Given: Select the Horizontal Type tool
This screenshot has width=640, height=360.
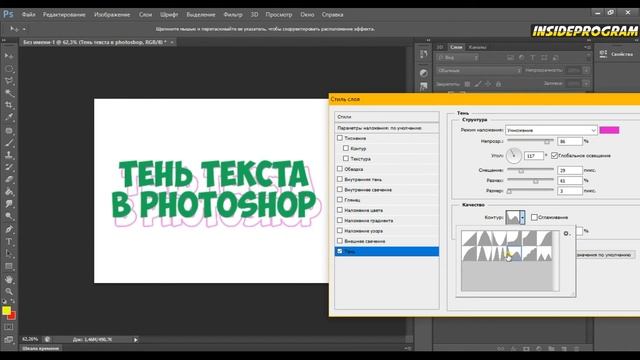Looking at the screenshot, I should point(9,242).
